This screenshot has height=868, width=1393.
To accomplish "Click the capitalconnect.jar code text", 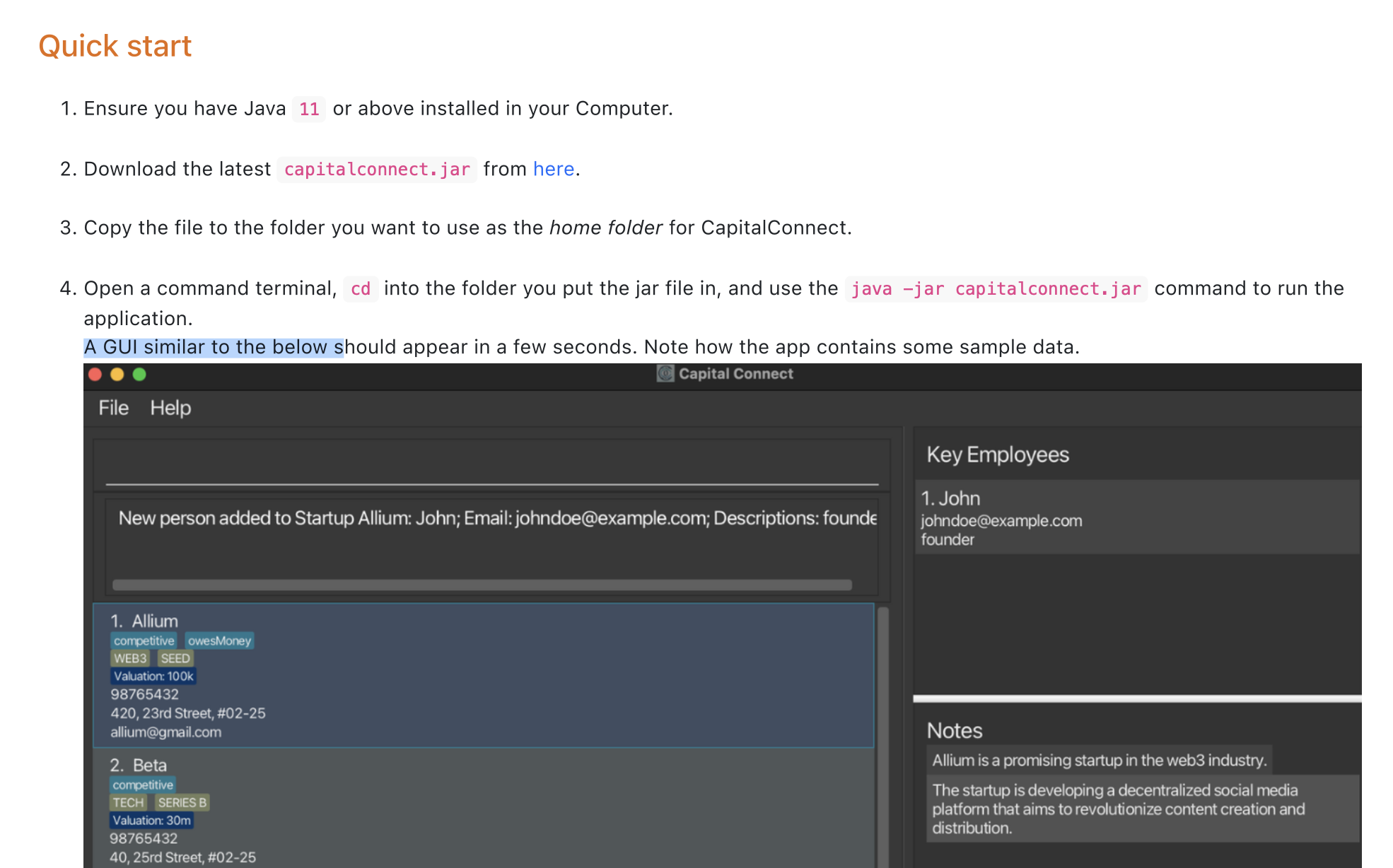I will (x=377, y=170).
